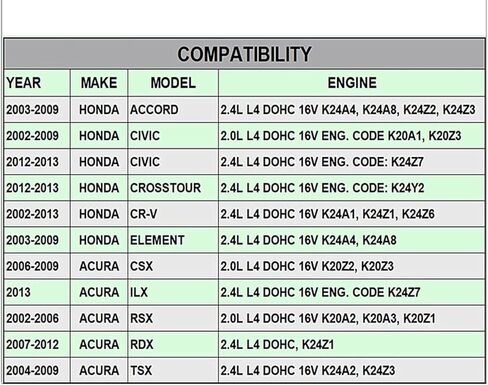Click the ACCORD model cell
This screenshot has width=488, height=385.
click(173, 110)
